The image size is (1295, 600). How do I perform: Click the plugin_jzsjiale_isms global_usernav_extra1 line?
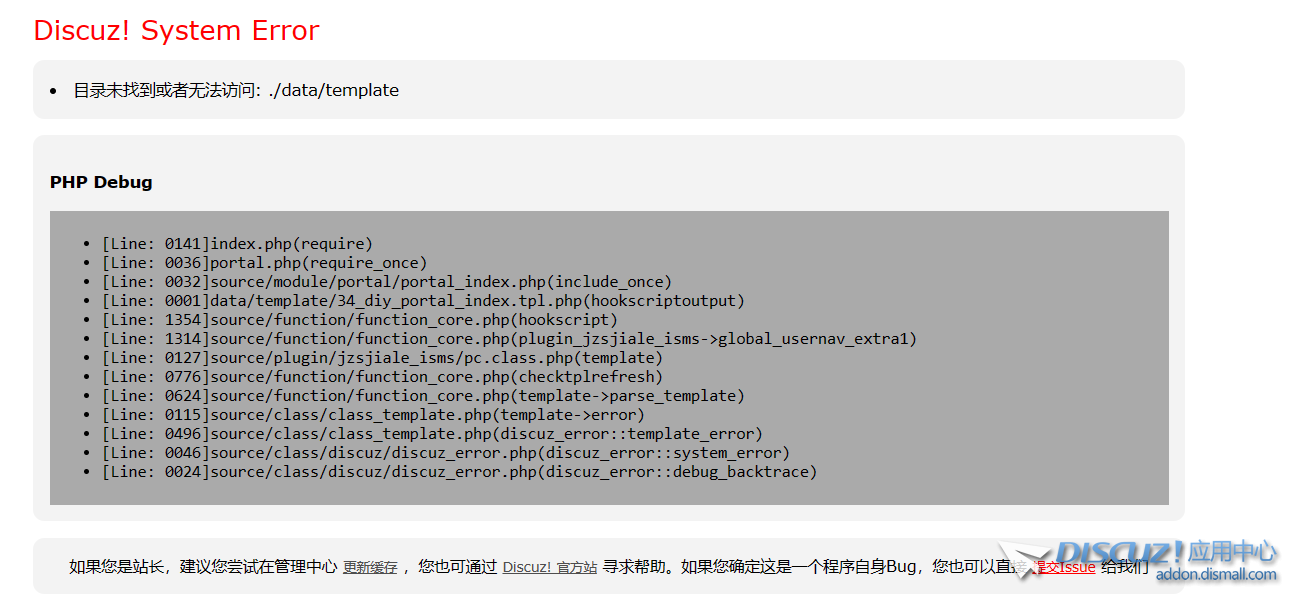[x=509, y=338]
